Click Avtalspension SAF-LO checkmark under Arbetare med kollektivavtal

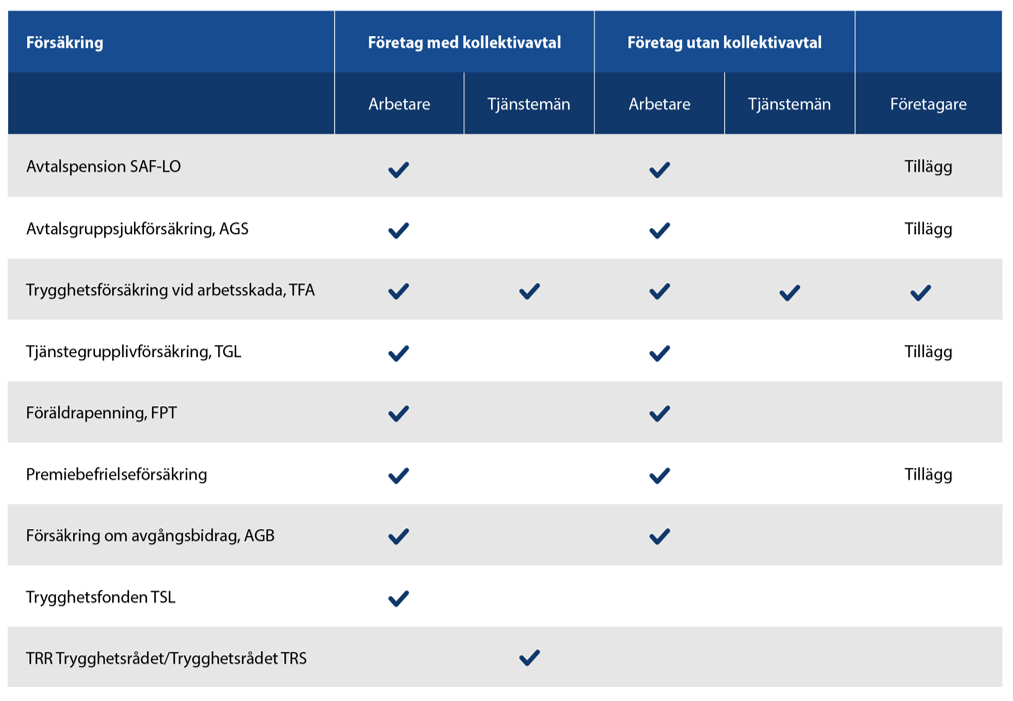(x=398, y=169)
